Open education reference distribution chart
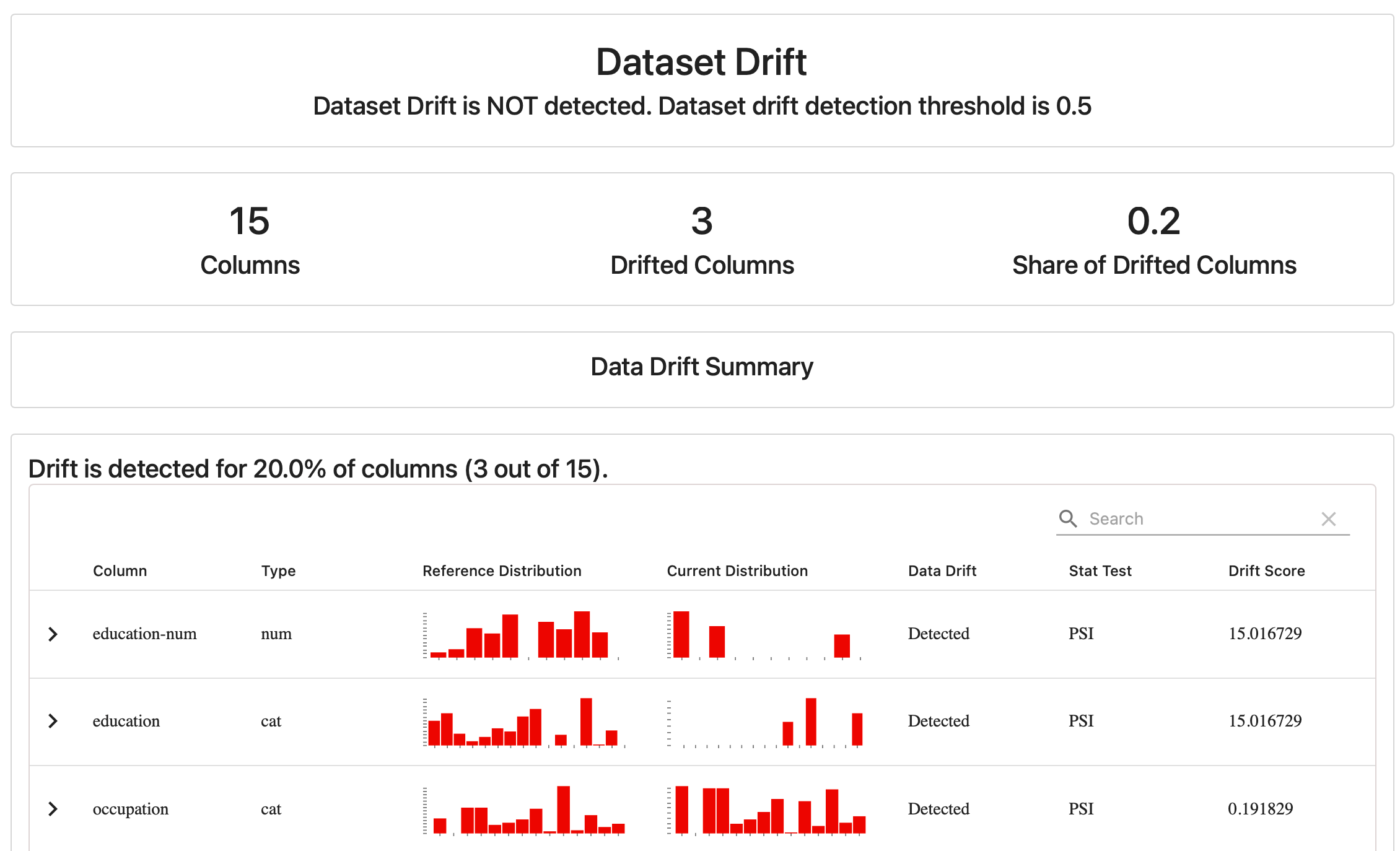The image size is (1400, 851). (x=523, y=722)
